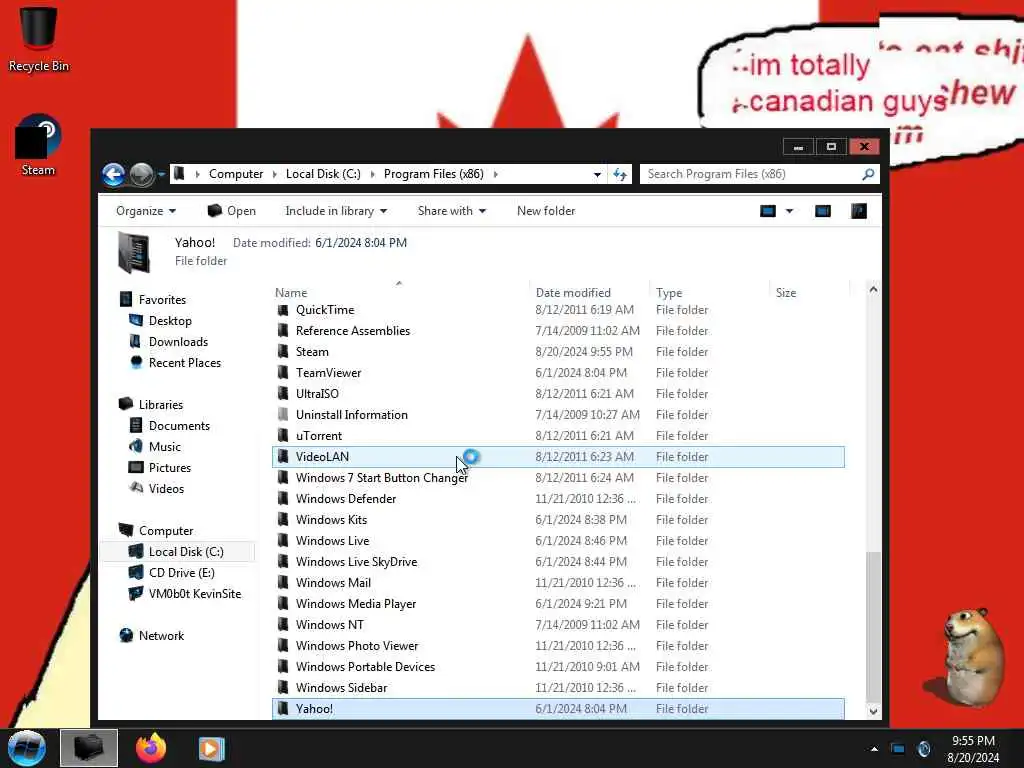
Task: Click the search magnifier icon
Action: [868, 174]
